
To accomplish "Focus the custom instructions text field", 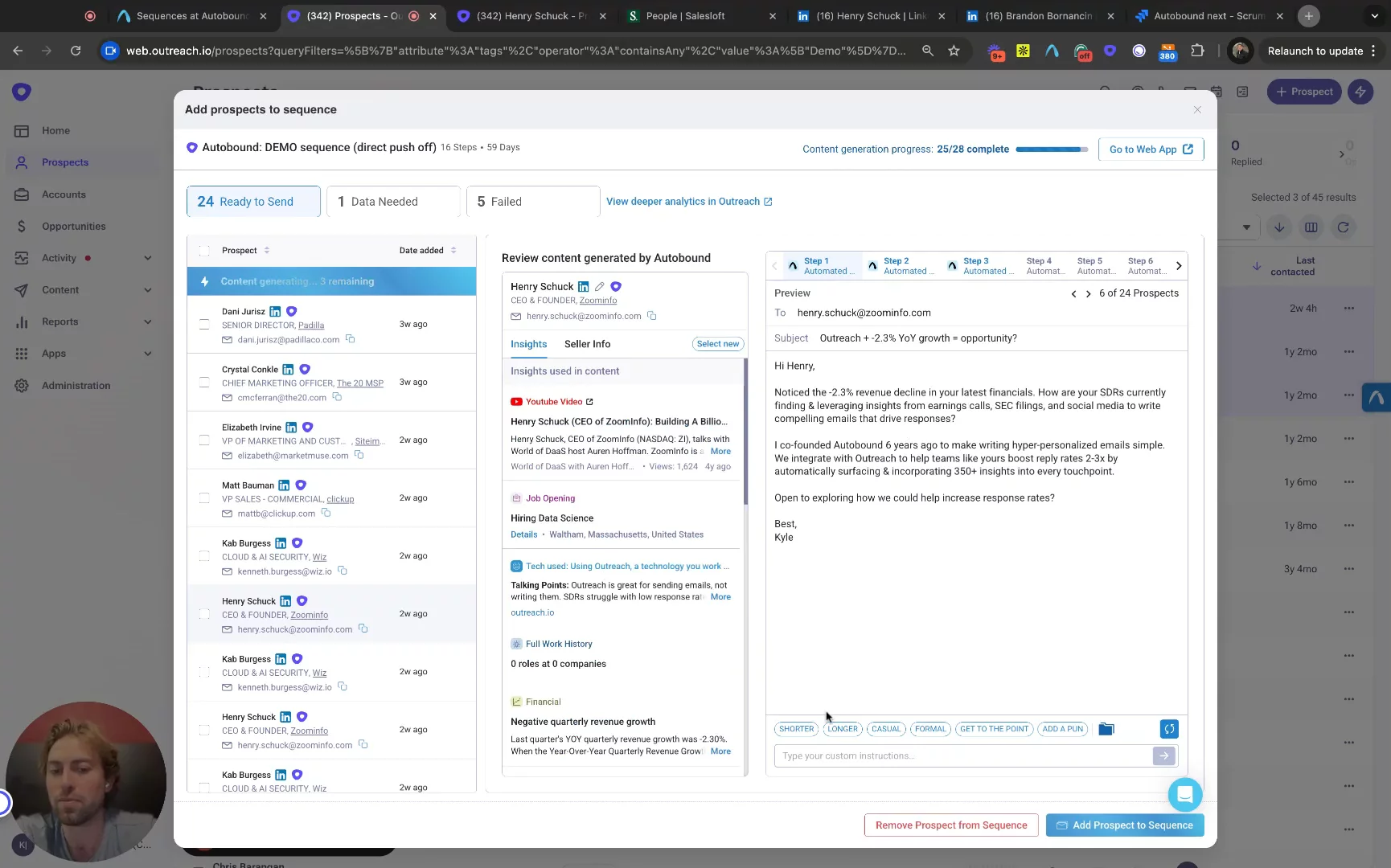I will point(962,755).
